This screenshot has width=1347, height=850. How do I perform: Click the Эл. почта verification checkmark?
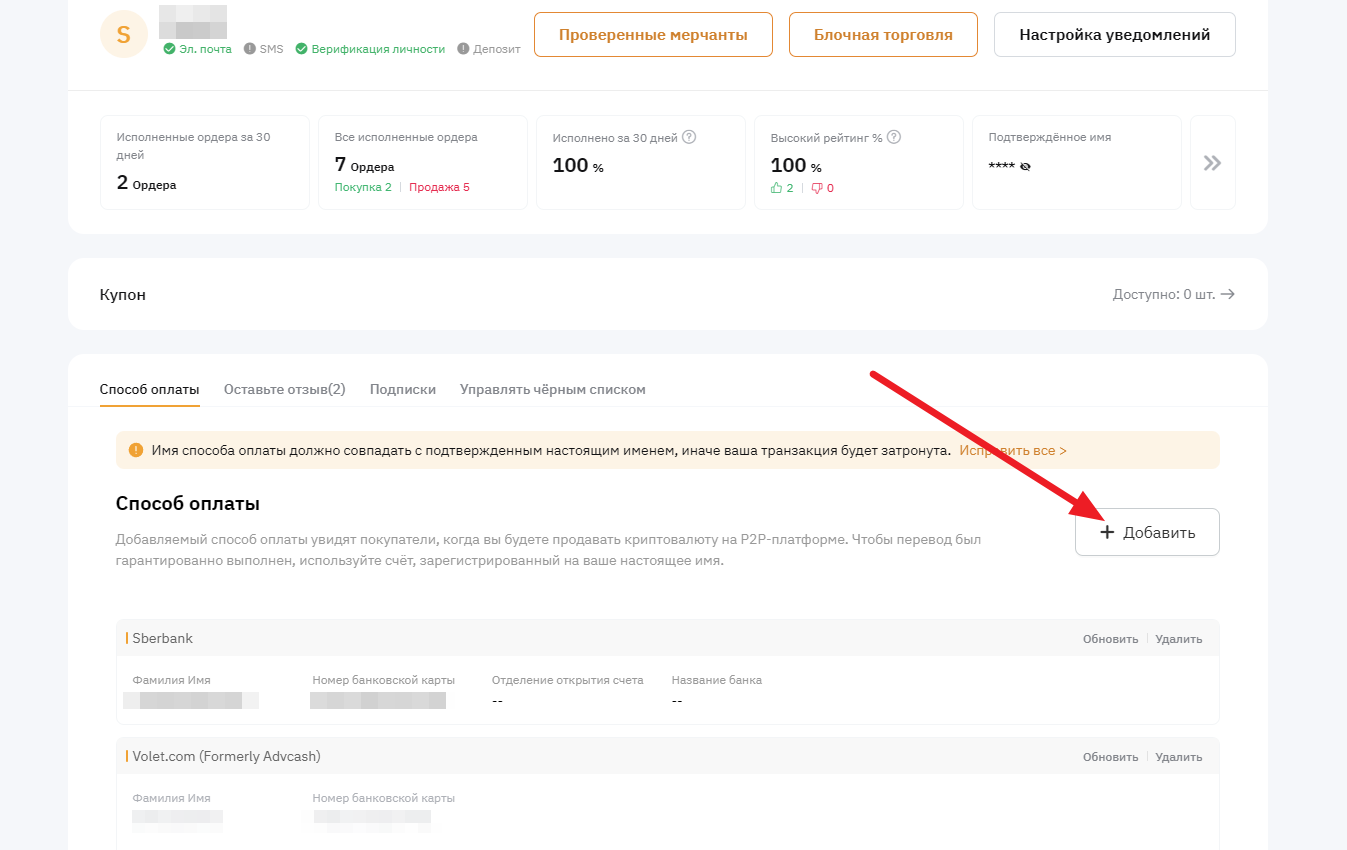click(169, 48)
